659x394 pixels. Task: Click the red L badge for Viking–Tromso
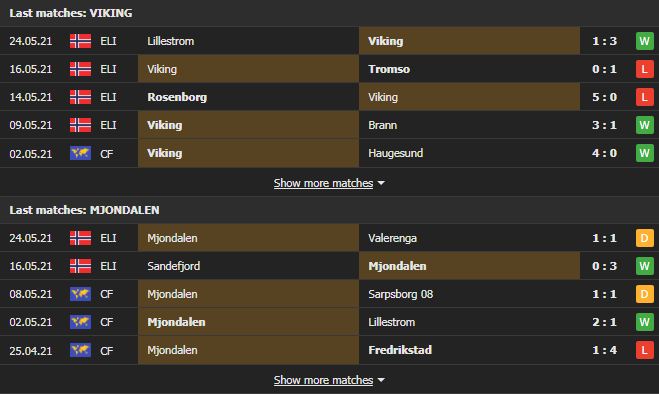click(644, 69)
